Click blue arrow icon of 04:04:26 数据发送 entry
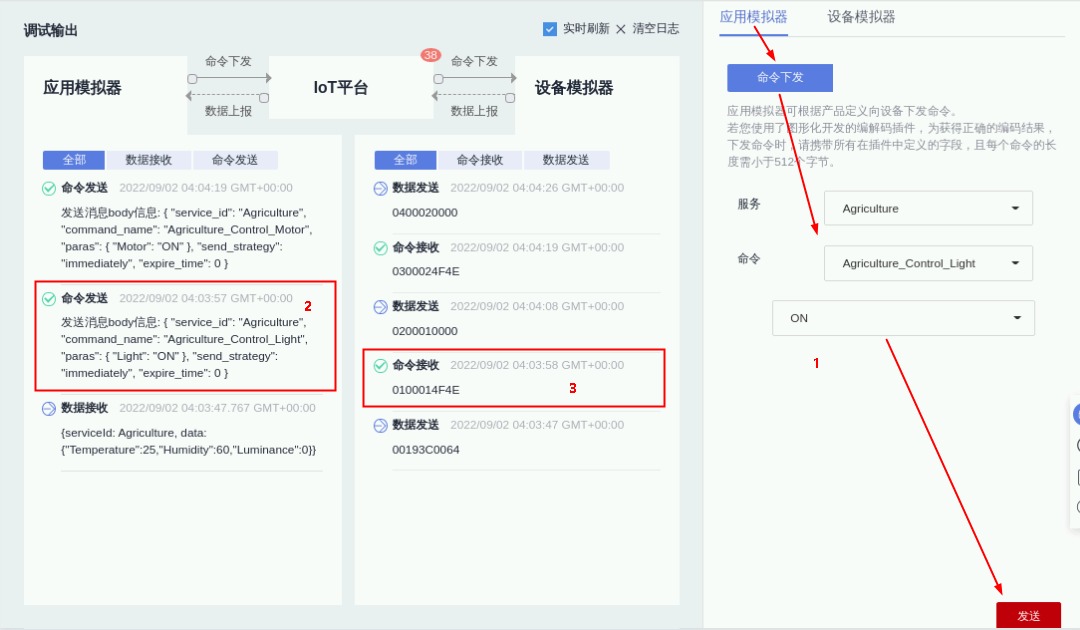The width and height of the screenshot is (1080, 630). (380, 188)
